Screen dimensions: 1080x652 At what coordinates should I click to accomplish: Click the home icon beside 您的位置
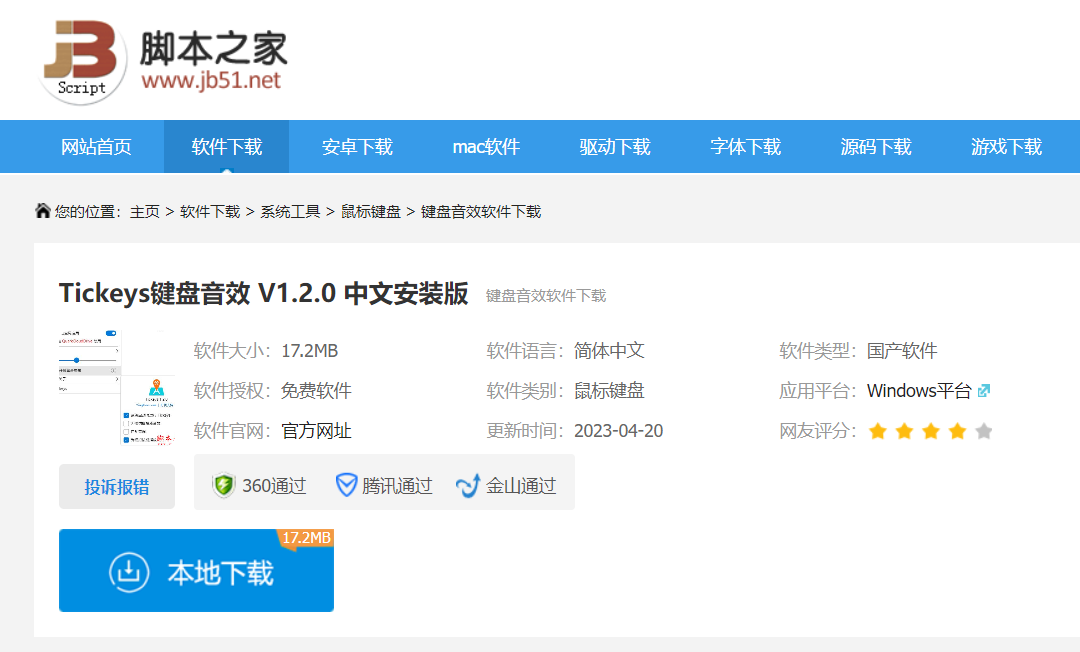[43, 211]
